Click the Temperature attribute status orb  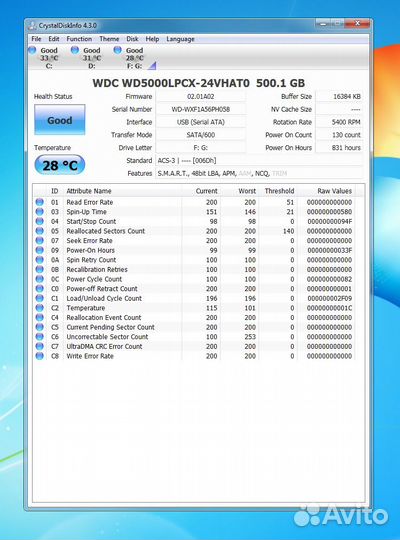40,308
